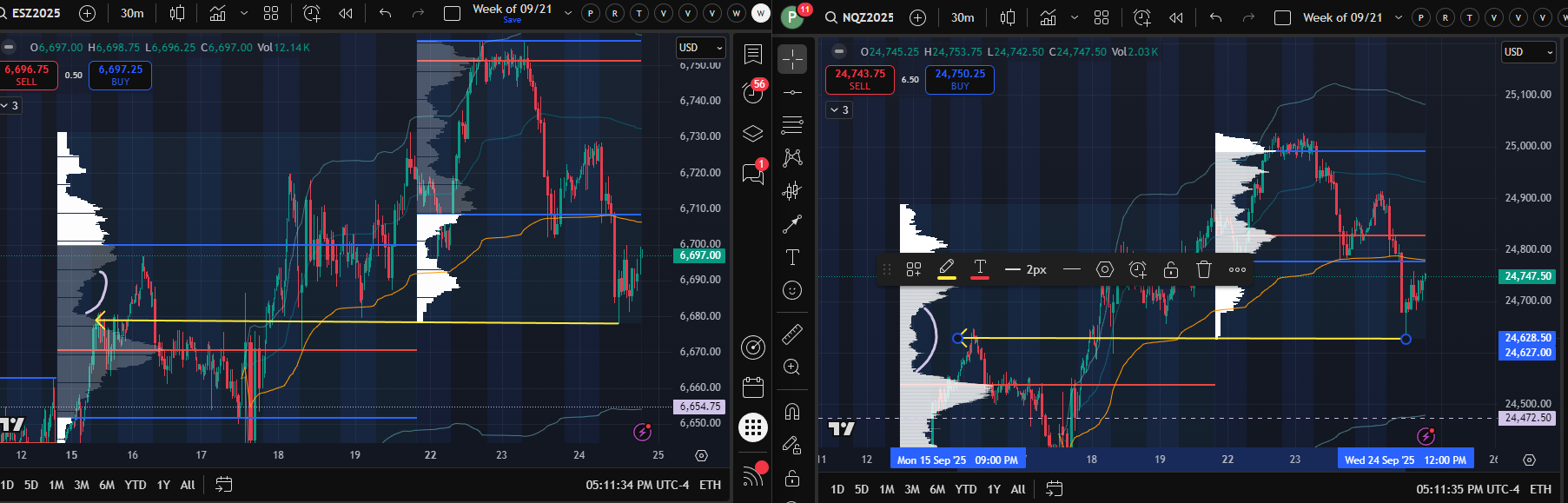This screenshot has height=503, width=1568.
Task: Select the 1D range on NQZ2025 chart
Action: tap(837, 489)
